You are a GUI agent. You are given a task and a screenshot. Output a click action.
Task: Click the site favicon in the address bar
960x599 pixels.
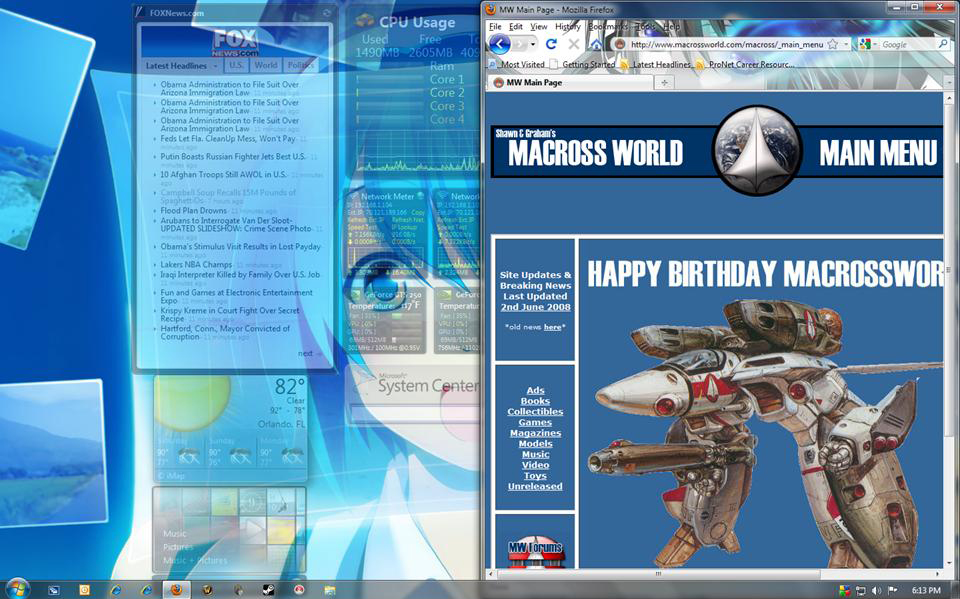[x=620, y=44]
